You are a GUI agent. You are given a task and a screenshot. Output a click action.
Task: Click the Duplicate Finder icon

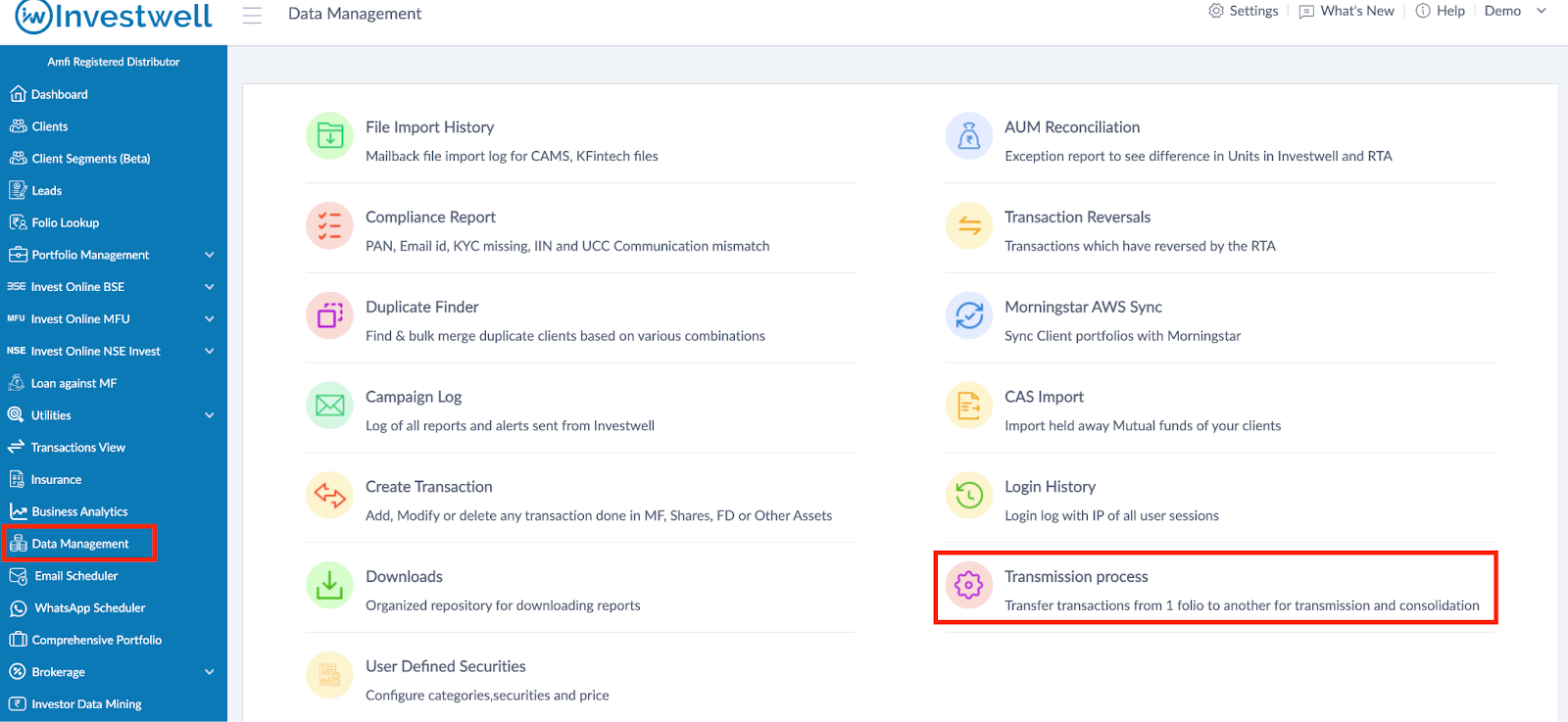coord(330,315)
